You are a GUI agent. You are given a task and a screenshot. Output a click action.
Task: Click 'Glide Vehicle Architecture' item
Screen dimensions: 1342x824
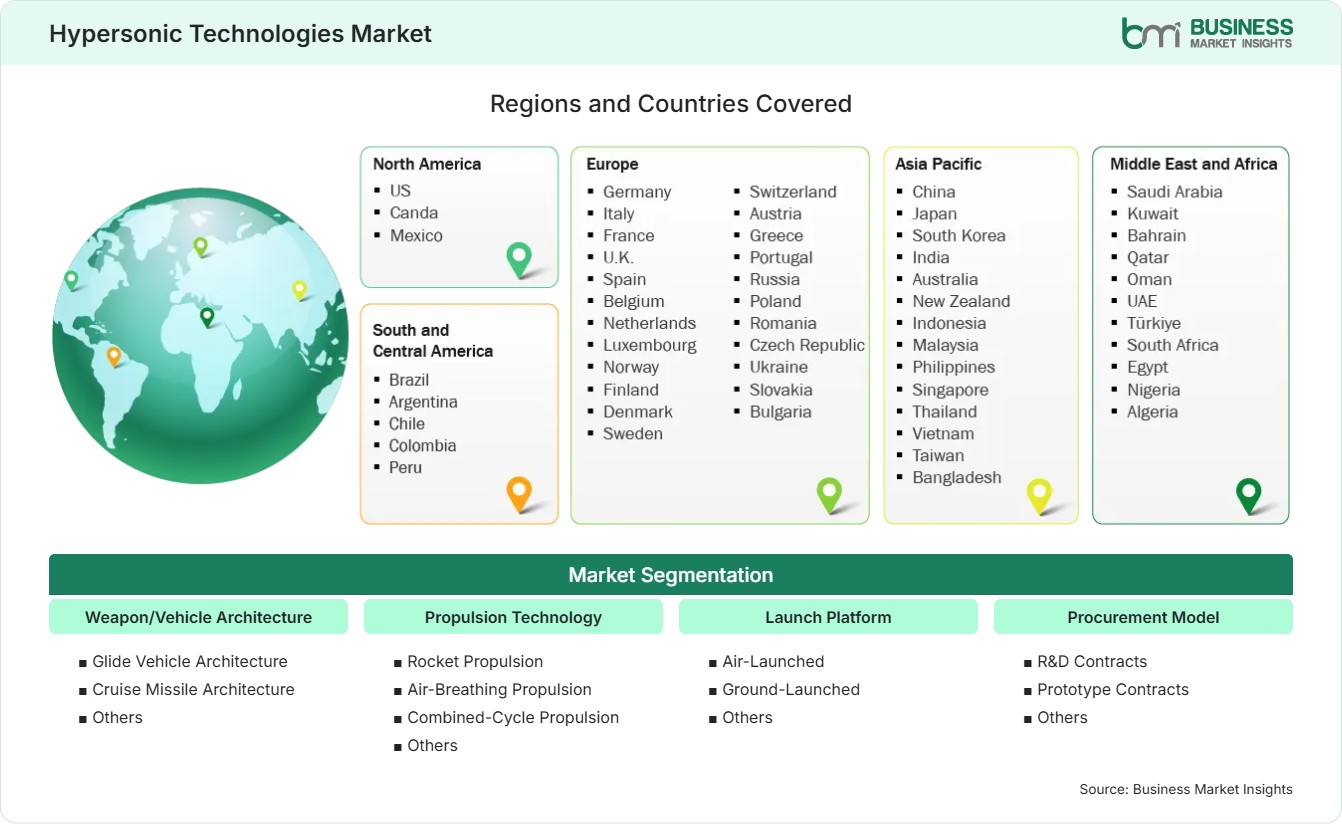point(190,661)
